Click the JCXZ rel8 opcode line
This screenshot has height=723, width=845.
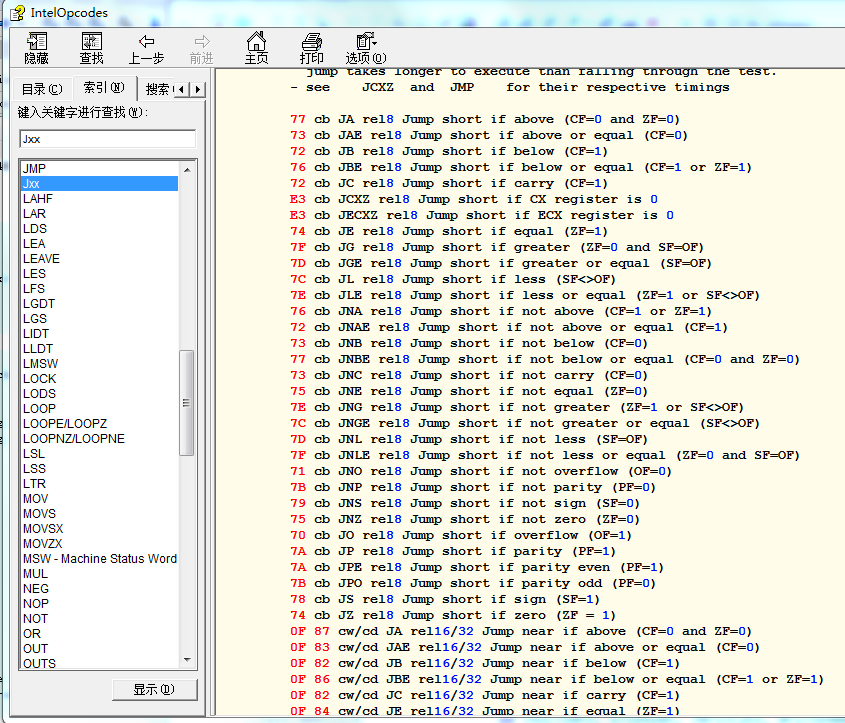[x=474, y=199]
